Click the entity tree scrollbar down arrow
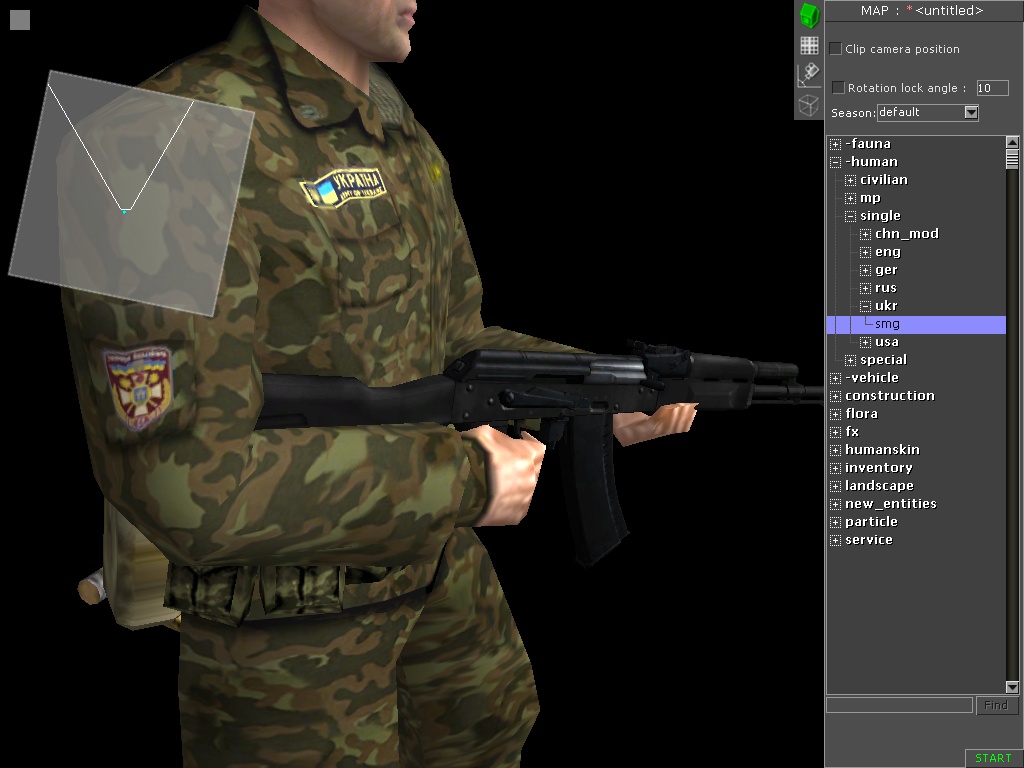Screen dimensions: 1024x768 tap(1012, 687)
